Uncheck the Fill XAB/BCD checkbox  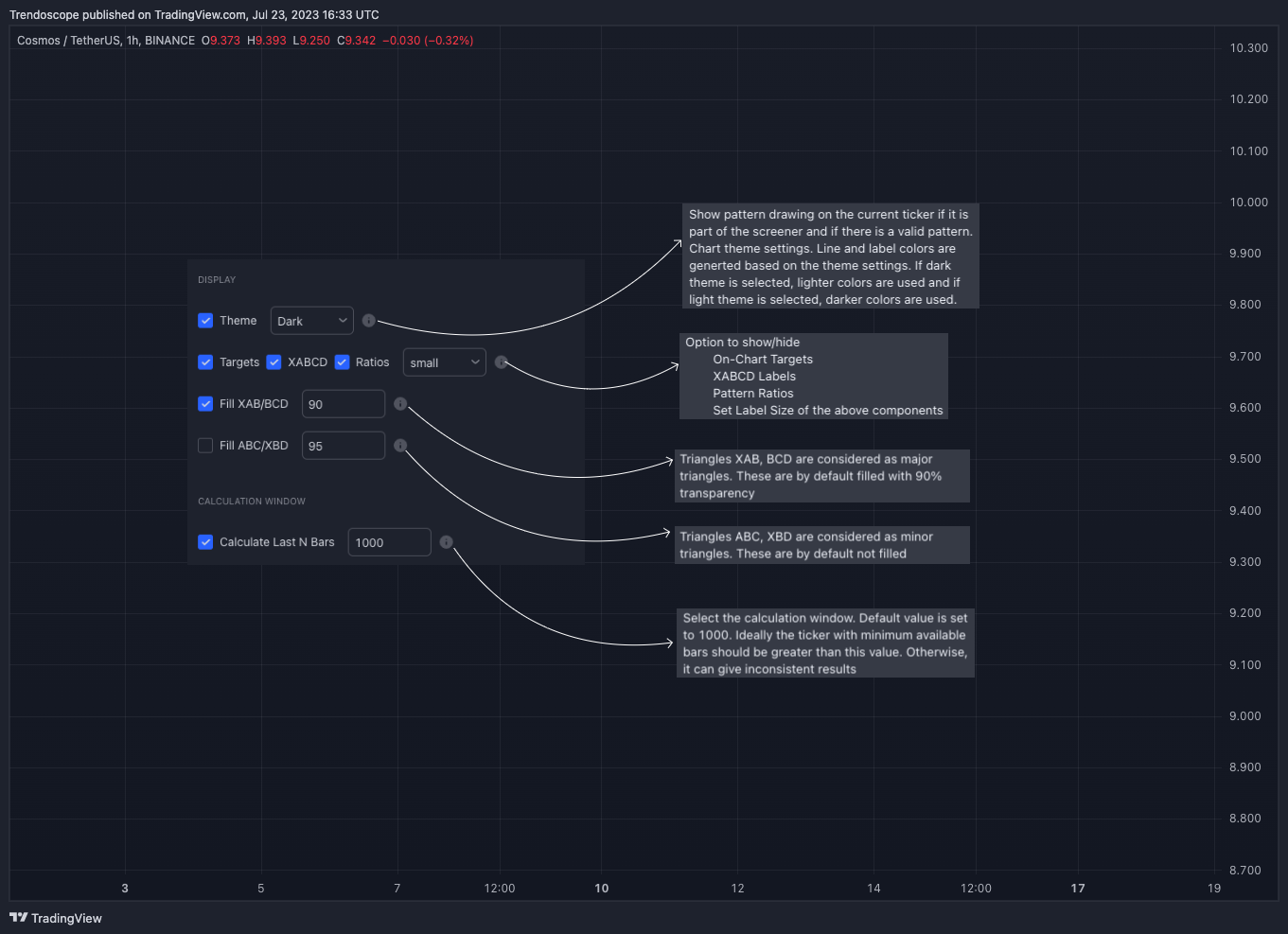click(x=205, y=404)
